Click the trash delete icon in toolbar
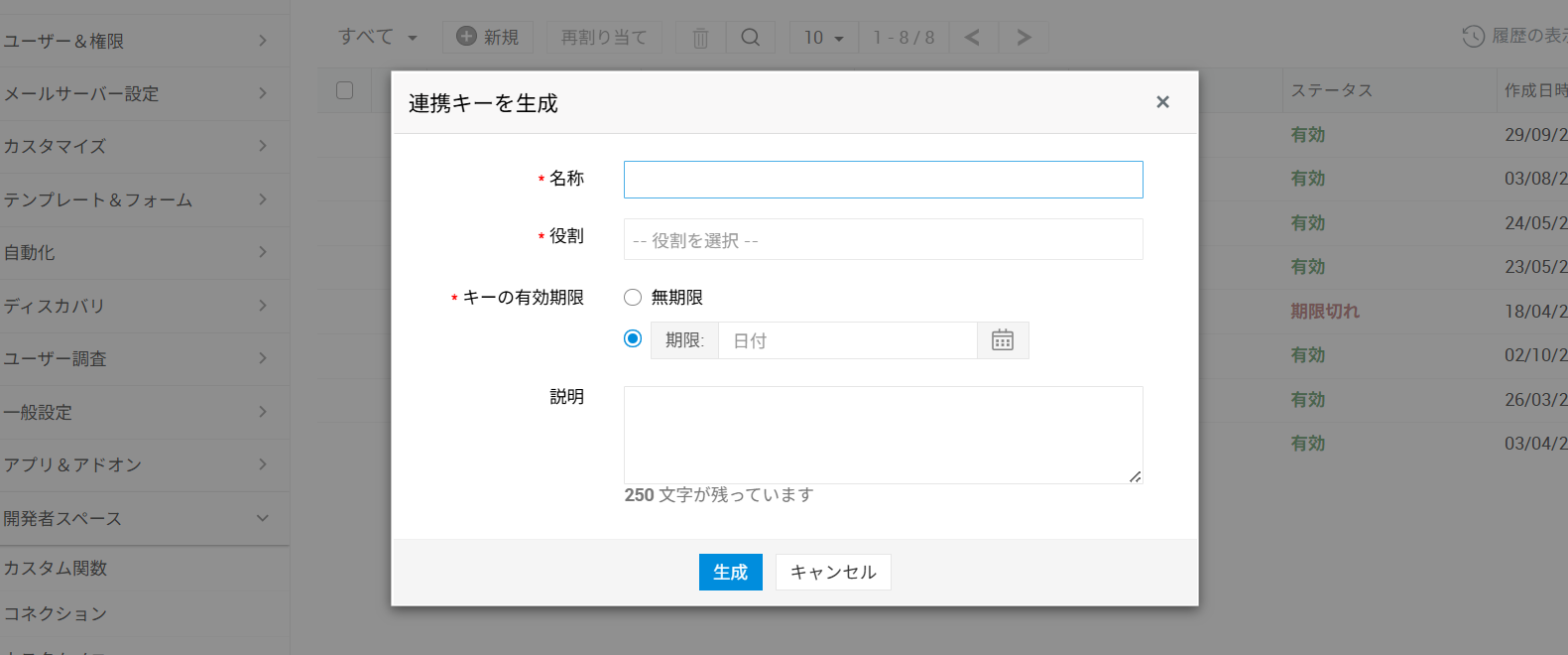This screenshot has width=1568, height=655. [700, 38]
